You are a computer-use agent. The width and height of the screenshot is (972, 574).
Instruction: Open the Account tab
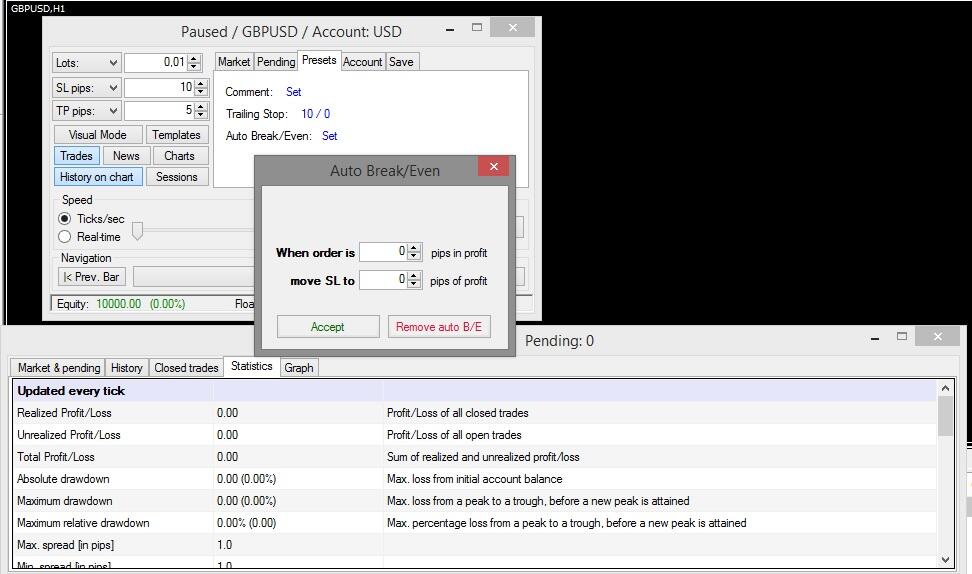(363, 62)
